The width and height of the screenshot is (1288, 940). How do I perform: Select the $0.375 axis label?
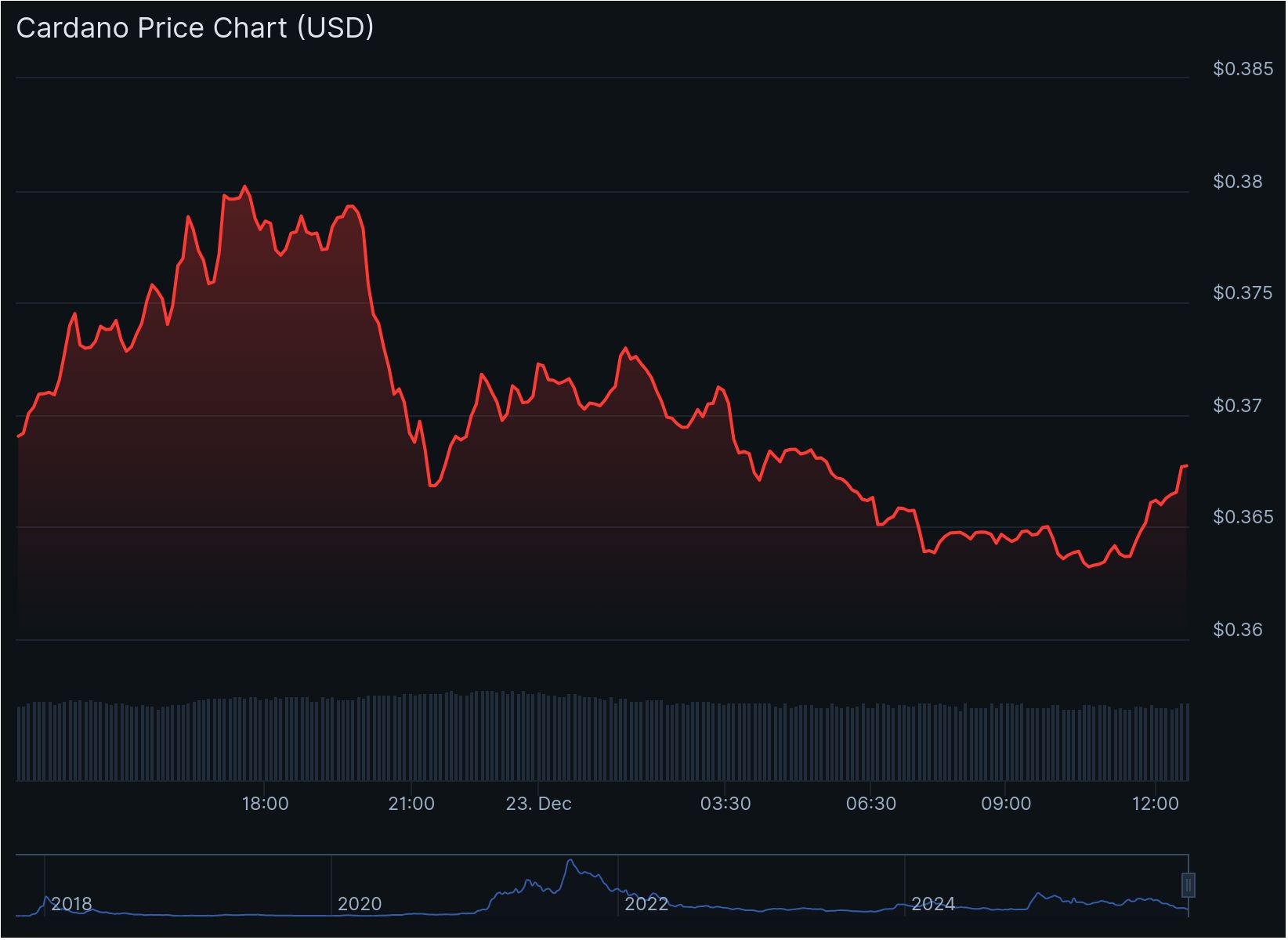click(1241, 293)
